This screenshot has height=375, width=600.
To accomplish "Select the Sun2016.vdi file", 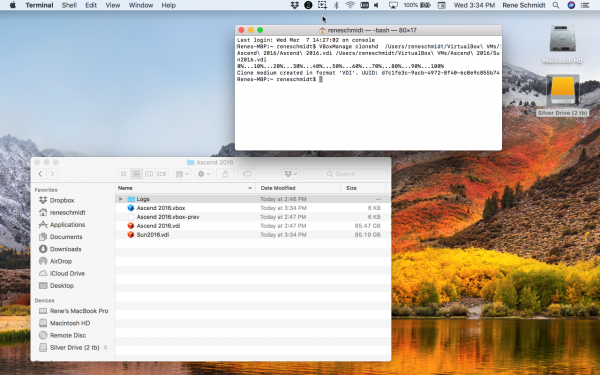I will point(253,235).
